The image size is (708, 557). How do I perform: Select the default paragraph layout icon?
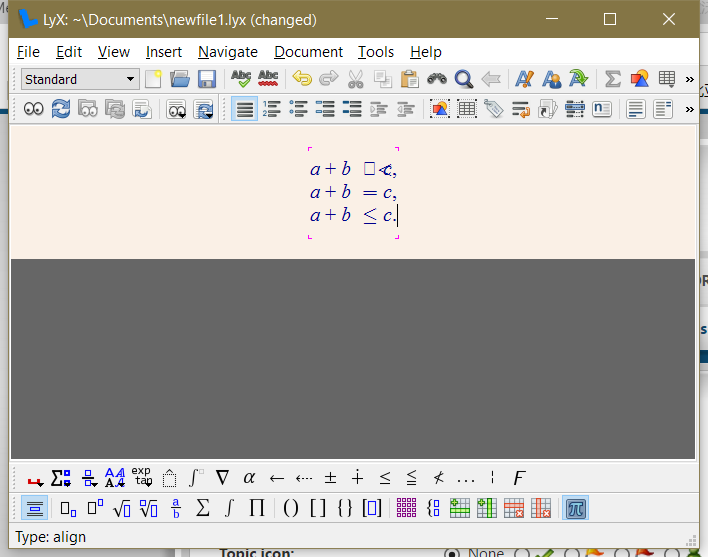(244, 109)
